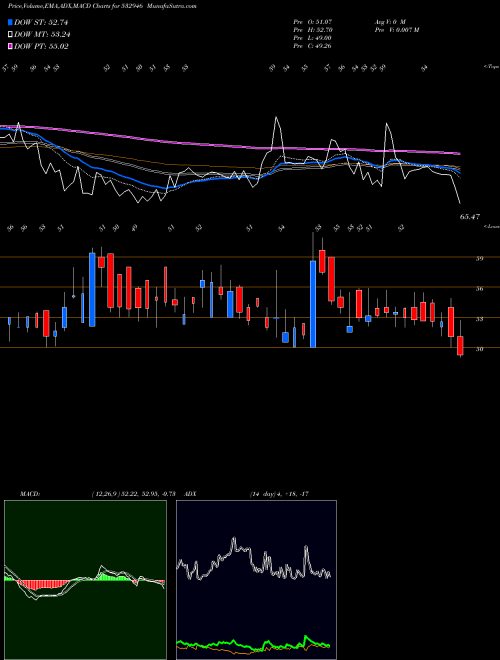Screen dimensions: 500x660
Task: Click the 'Avg V: 0 M' volume value
Action: (390, 21)
